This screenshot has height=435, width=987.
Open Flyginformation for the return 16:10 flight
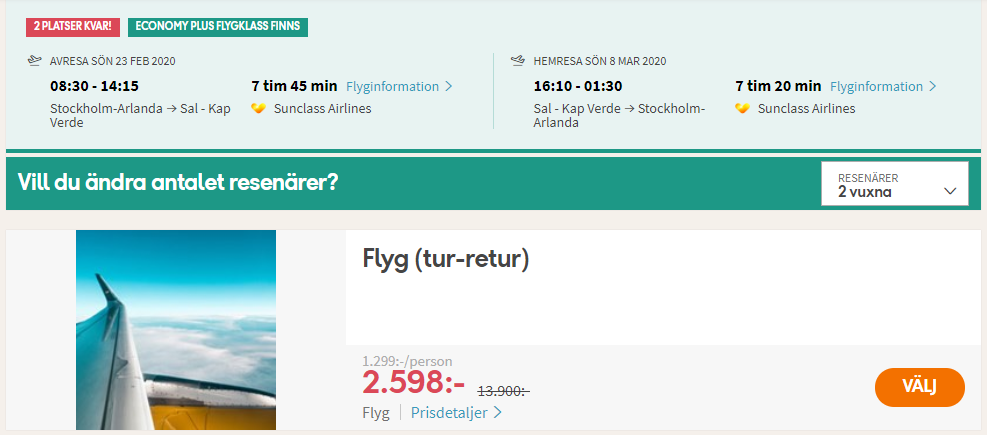pos(876,86)
